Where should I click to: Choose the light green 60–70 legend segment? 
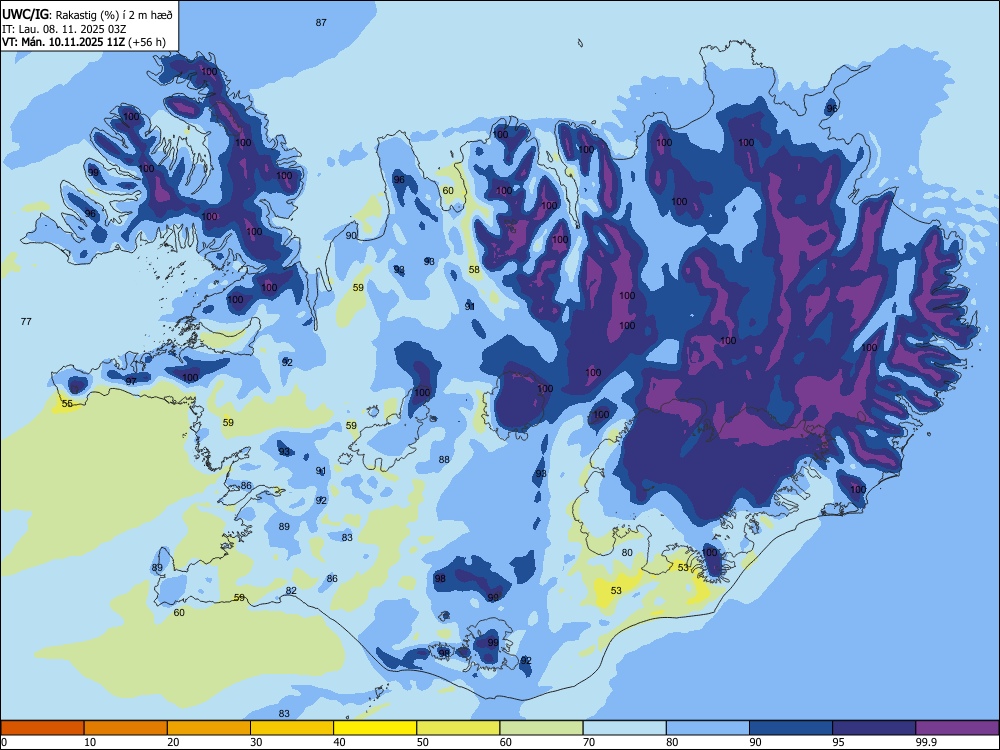point(541,728)
